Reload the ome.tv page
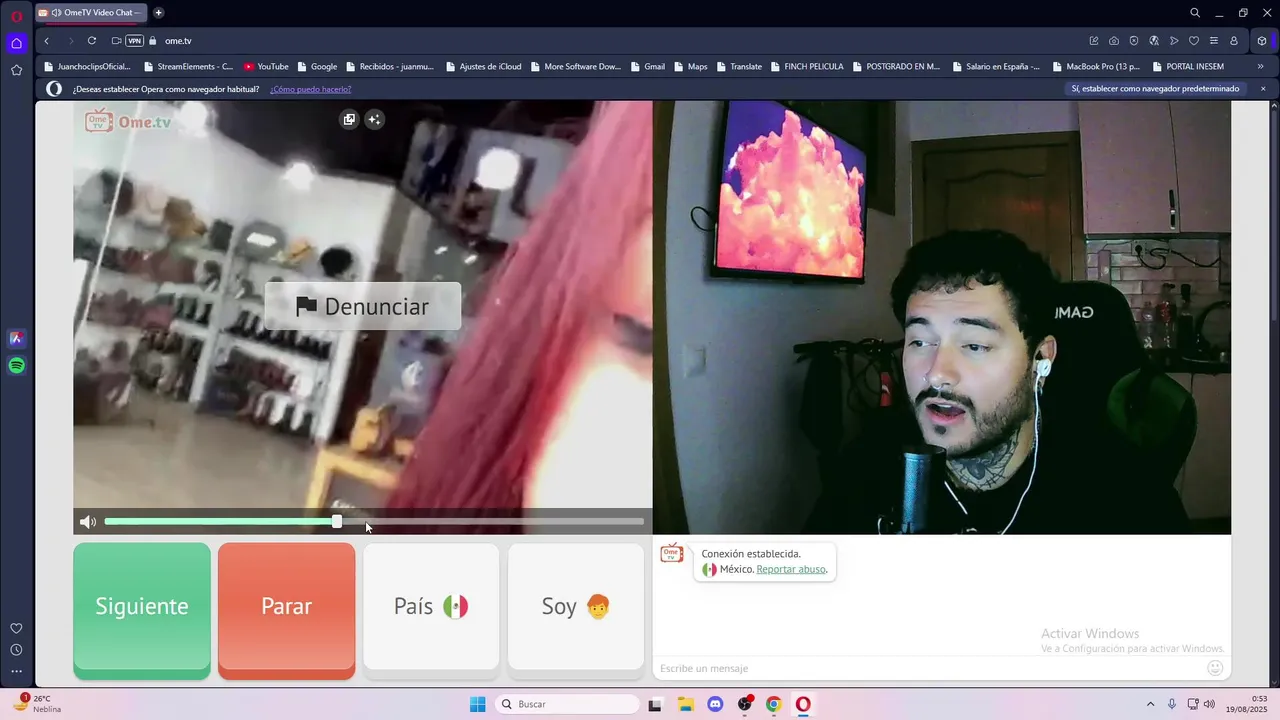 coord(92,41)
